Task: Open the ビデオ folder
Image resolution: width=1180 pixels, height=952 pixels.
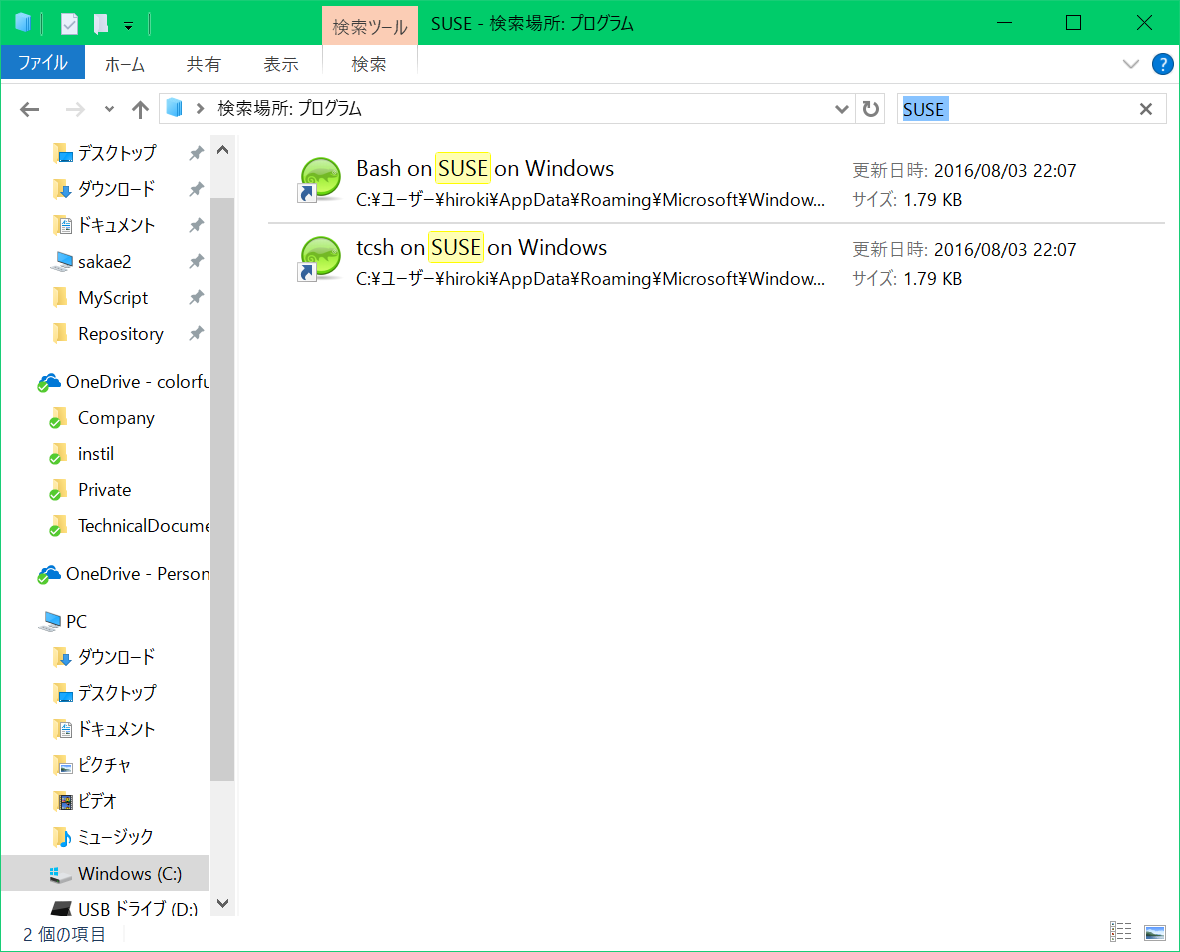Action: click(98, 801)
